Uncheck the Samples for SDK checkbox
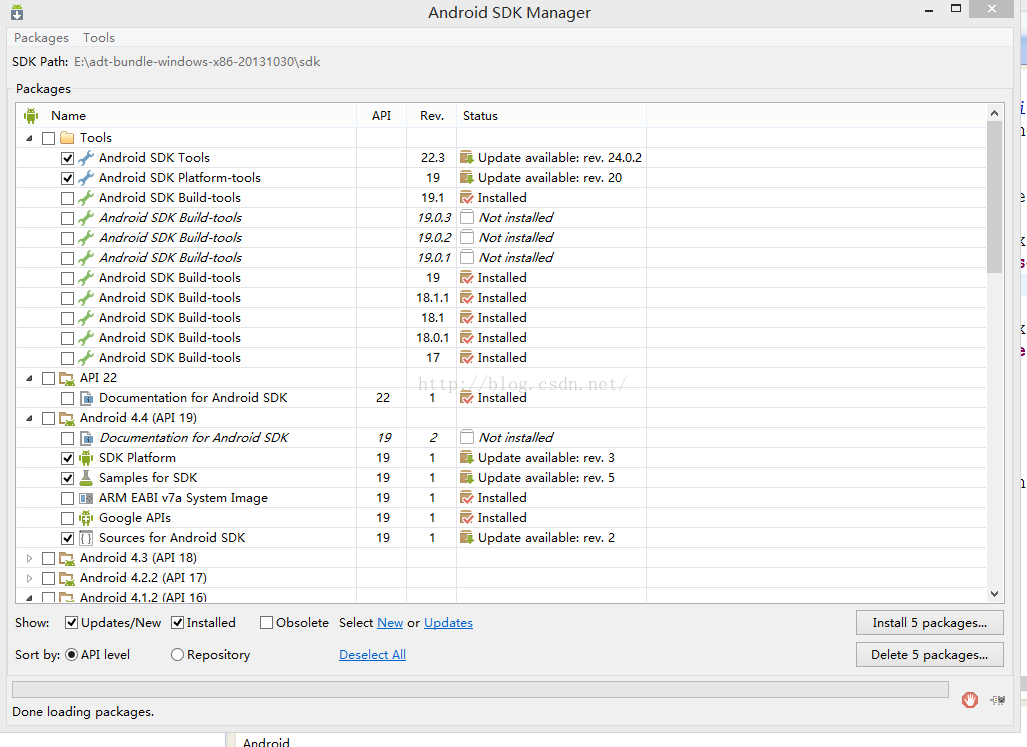This screenshot has width=1027, height=747. click(67, 479)
